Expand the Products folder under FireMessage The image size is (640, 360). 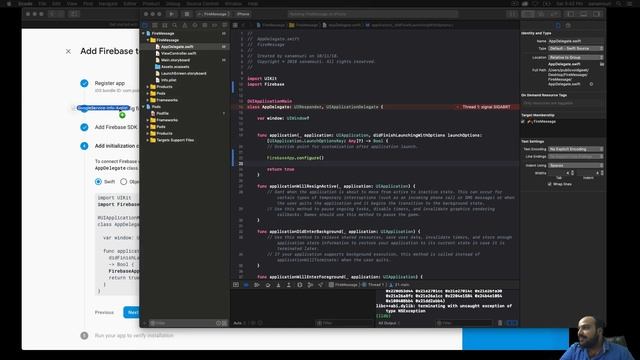click(148, 87)
